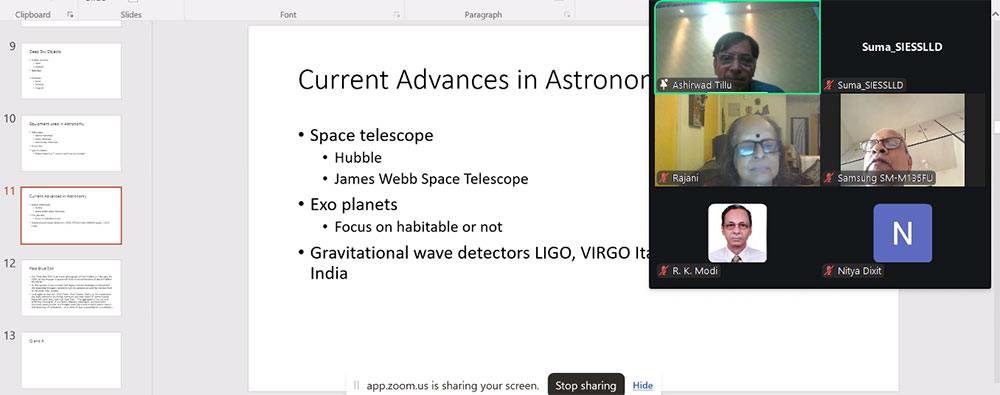Click muted microphone icon beside R. K. Modi
The image size is (1000, 395).
664,271
